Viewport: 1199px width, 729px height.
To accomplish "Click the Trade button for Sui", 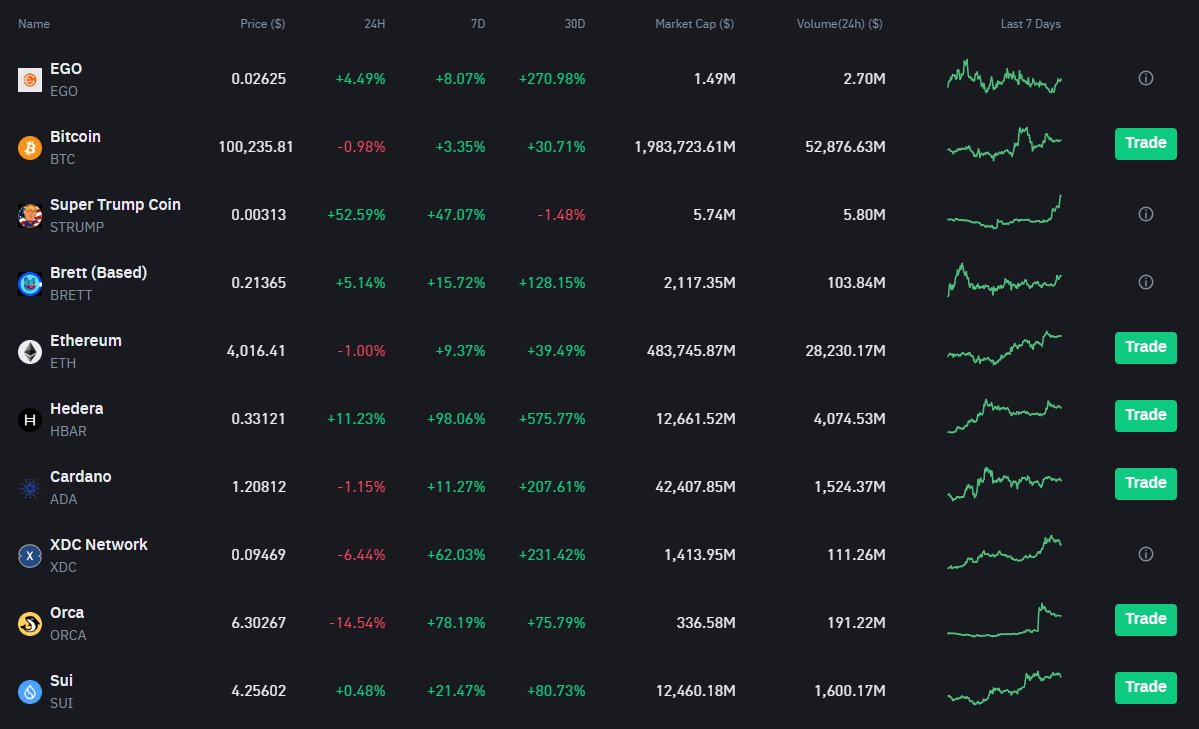I will [x=1145, y=688].
